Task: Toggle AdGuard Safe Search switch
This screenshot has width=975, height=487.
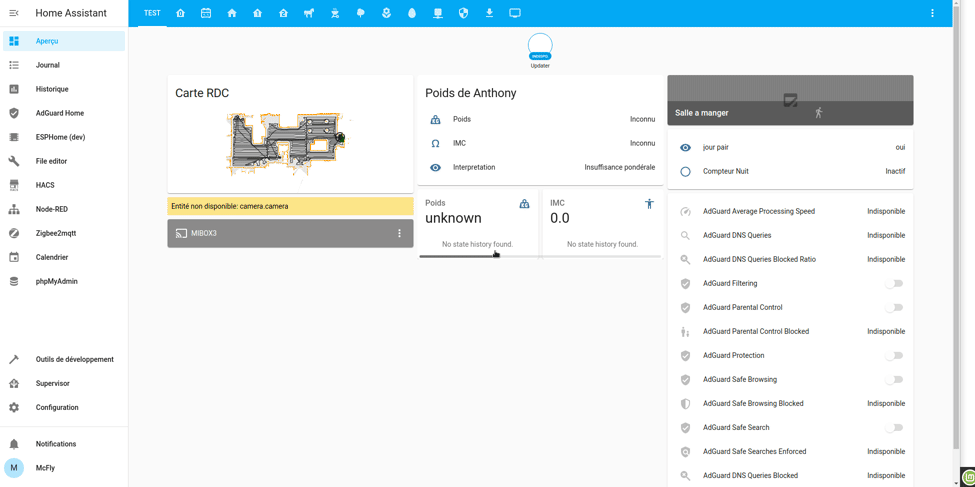Action: coord(894,427)
